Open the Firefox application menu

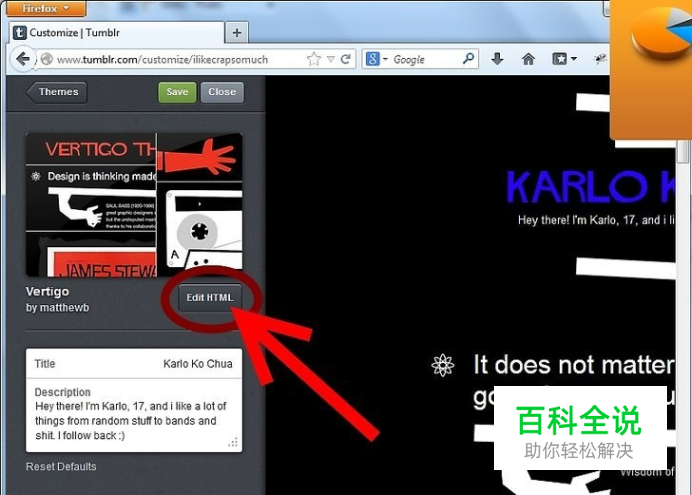tap(46, 8)
